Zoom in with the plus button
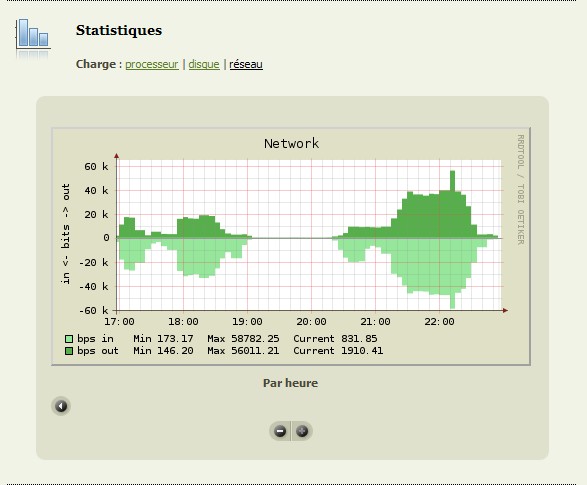The height and width of the screenshot is (485, 587). (302, 431)
